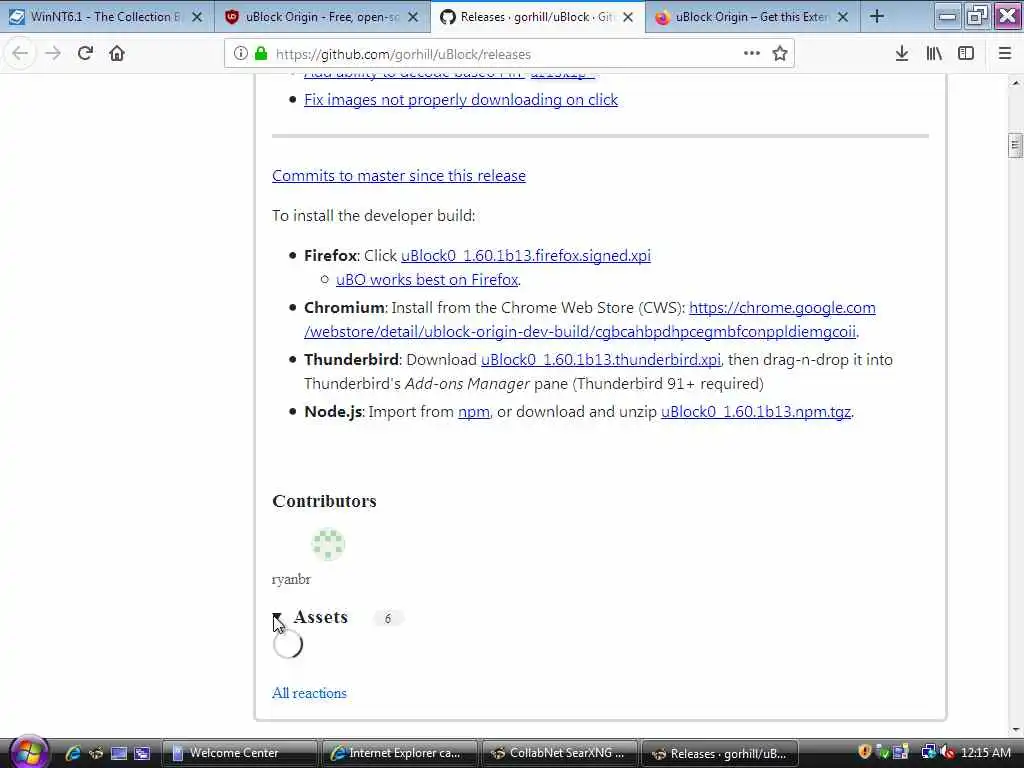The height and width of the screenshot is (768, 1024).
Task: Switch to CollabNet SearXNG taskbar window
Action: [x=559, y=753]
